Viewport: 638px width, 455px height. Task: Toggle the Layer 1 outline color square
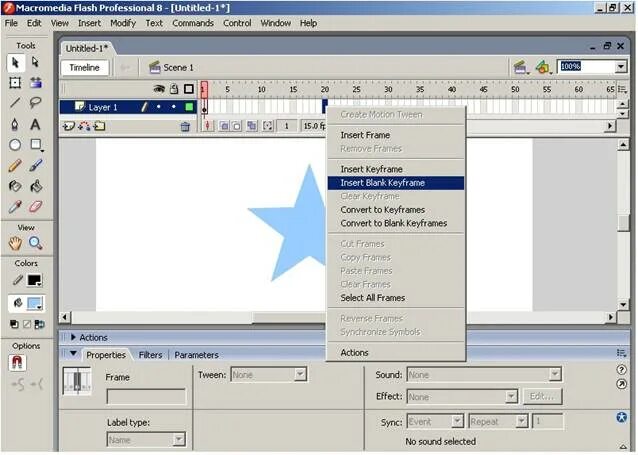[189, 107]
